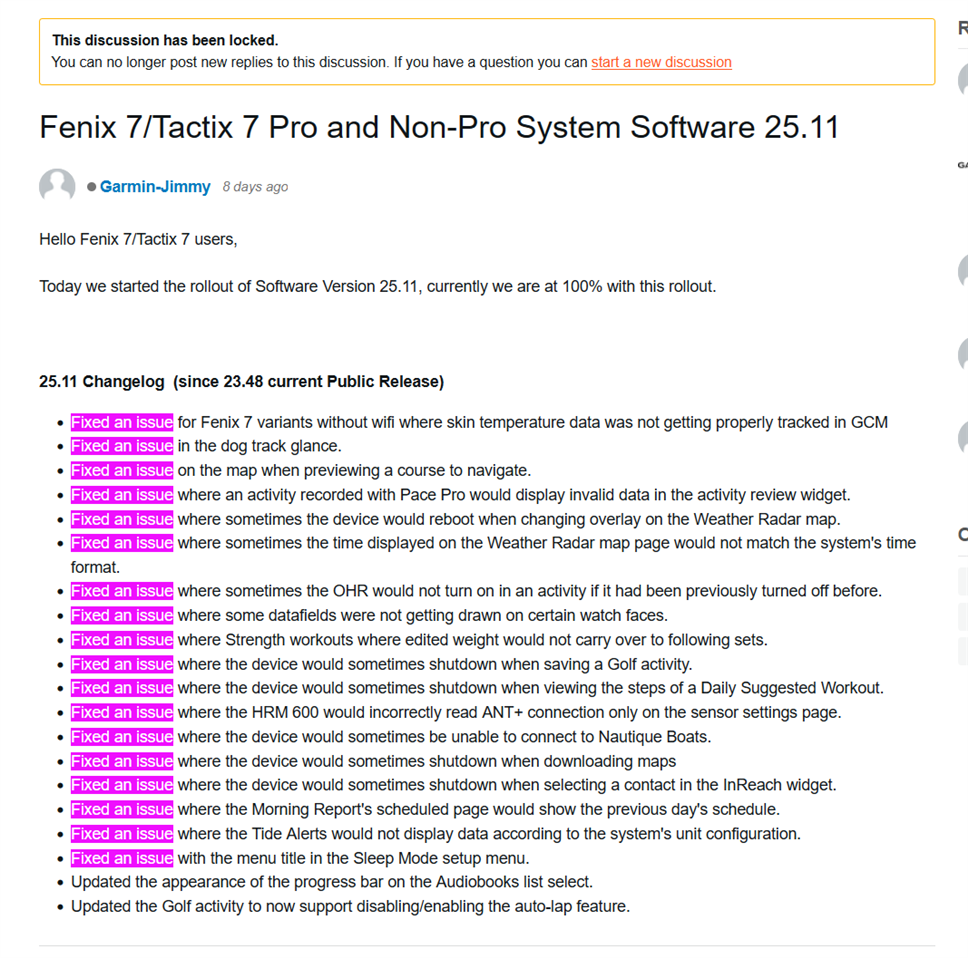Click the '8 days ago' post timestamp
This screenshot has width=968, height=958.
point(255,187)
